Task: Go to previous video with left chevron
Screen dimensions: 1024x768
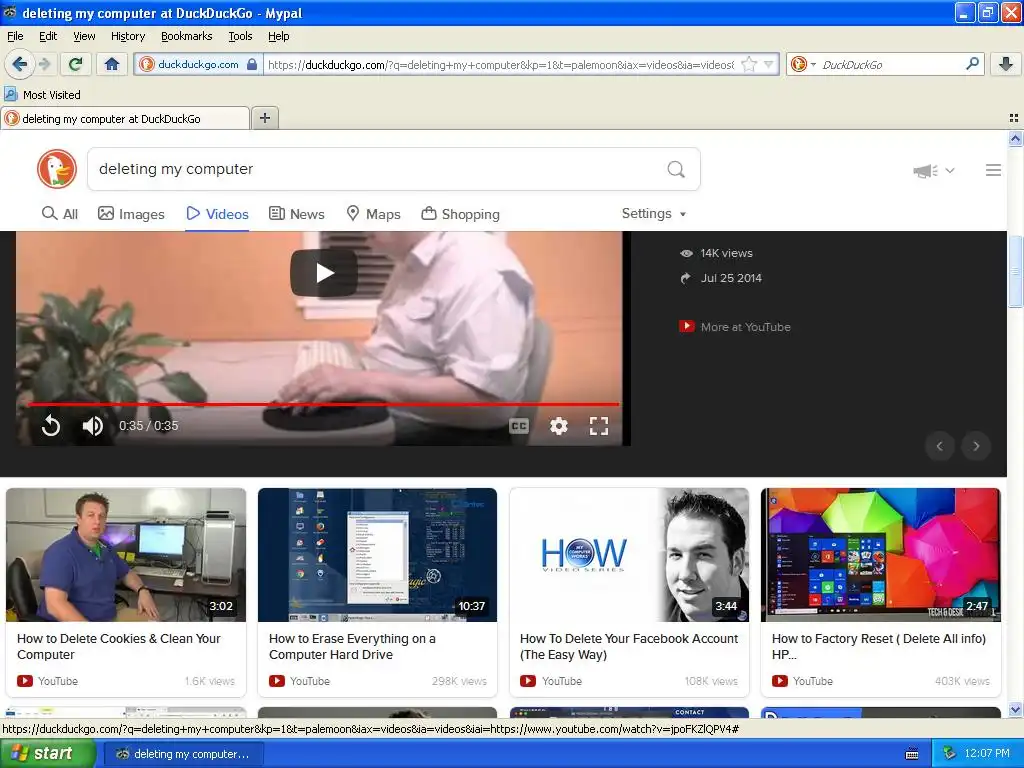Action: pyautogui.click(x=940, y=446)
